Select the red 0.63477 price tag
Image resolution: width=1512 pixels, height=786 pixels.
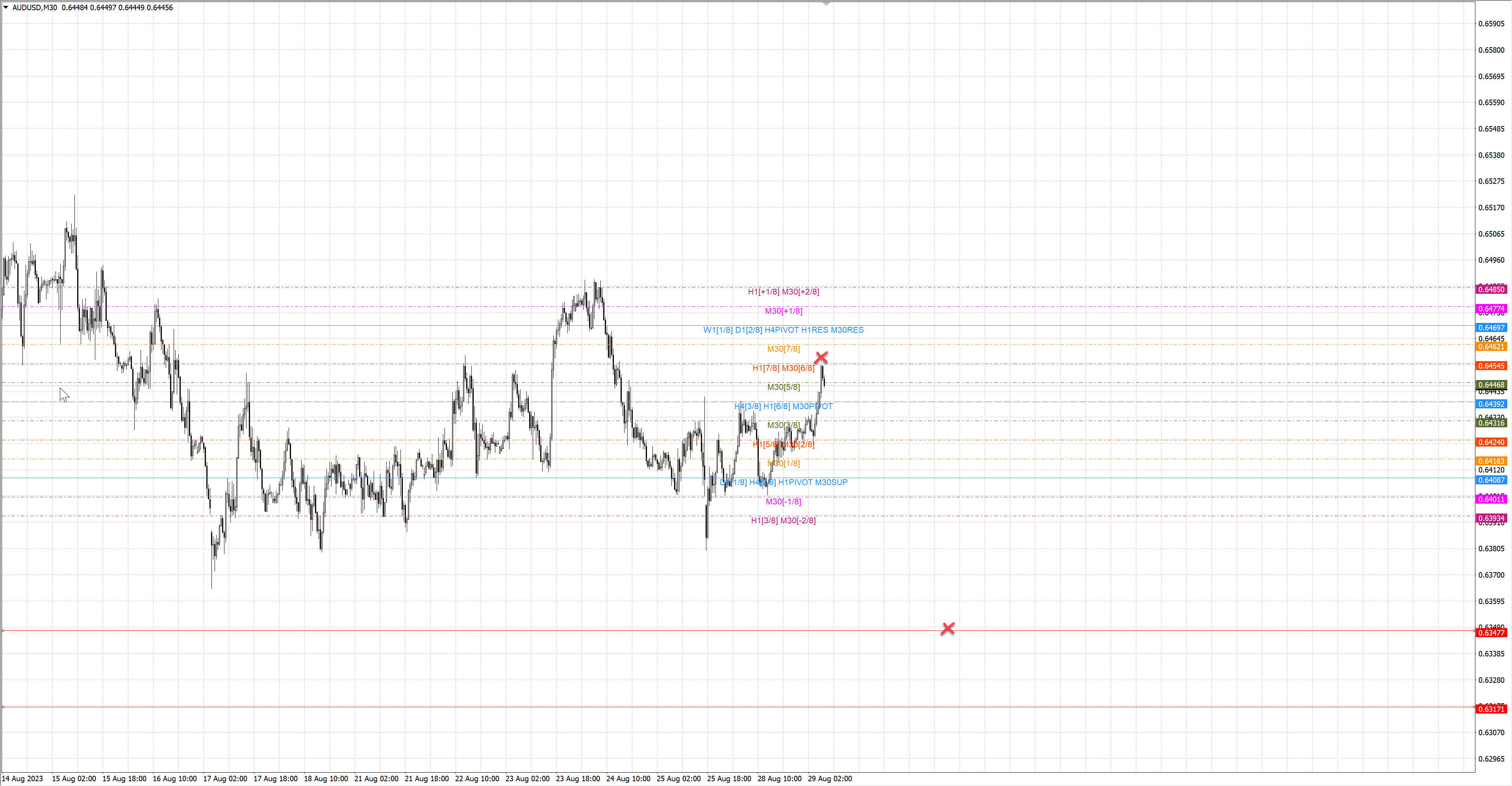tap(1491, 633)
